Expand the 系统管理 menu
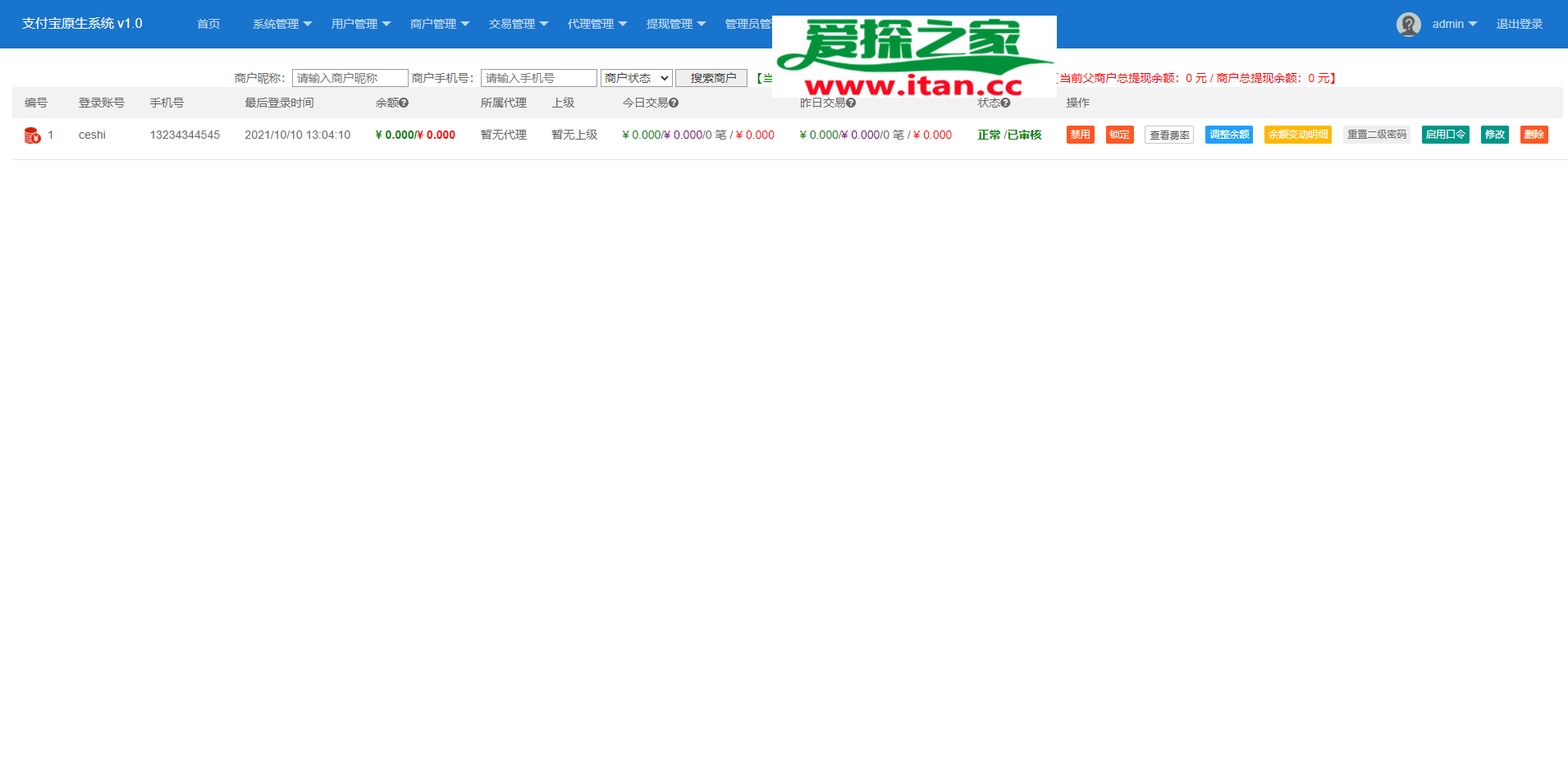The width and height of the screenshot is (1568, 761). [x=281, y=24]
